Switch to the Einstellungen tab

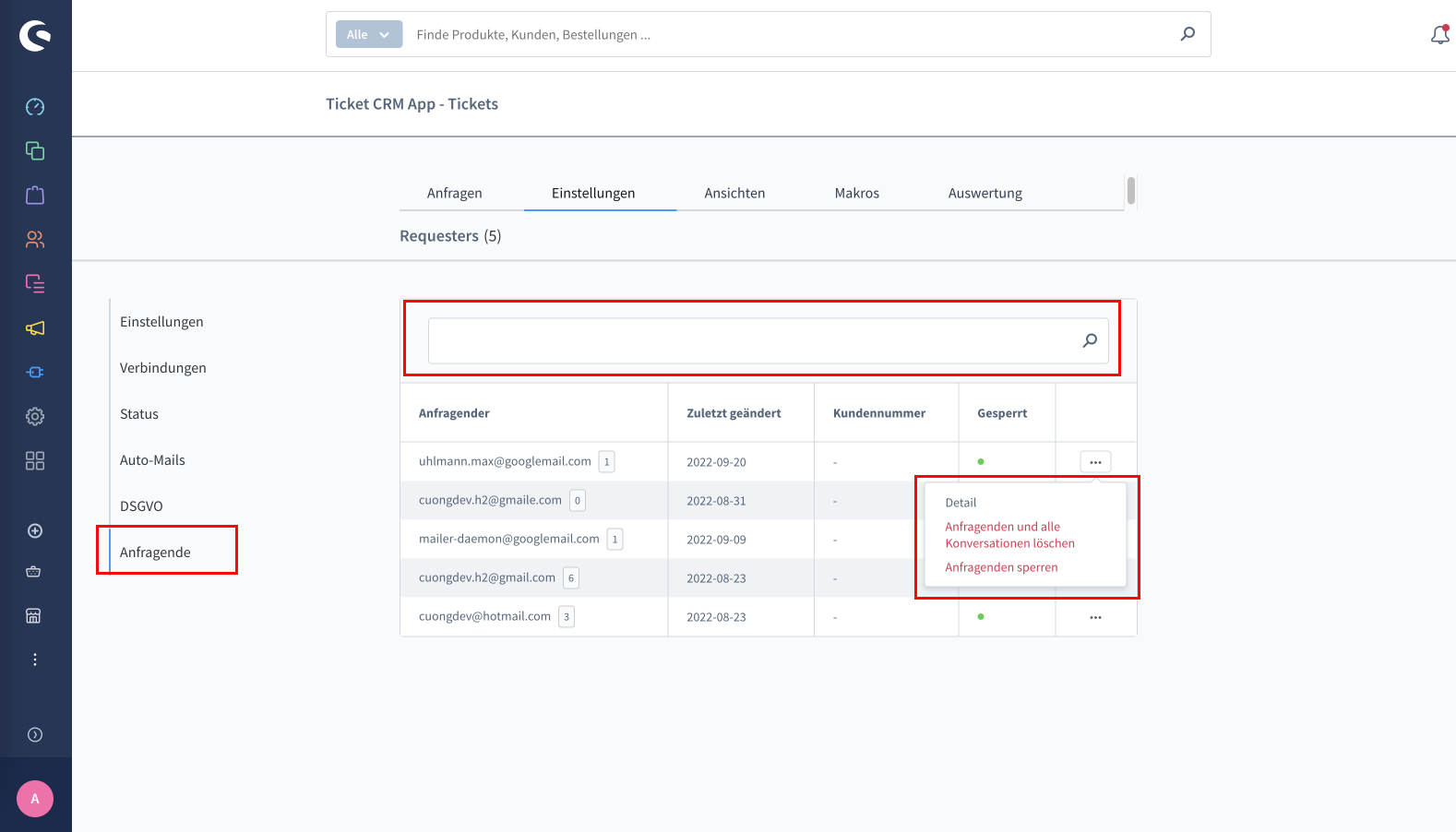593,193
